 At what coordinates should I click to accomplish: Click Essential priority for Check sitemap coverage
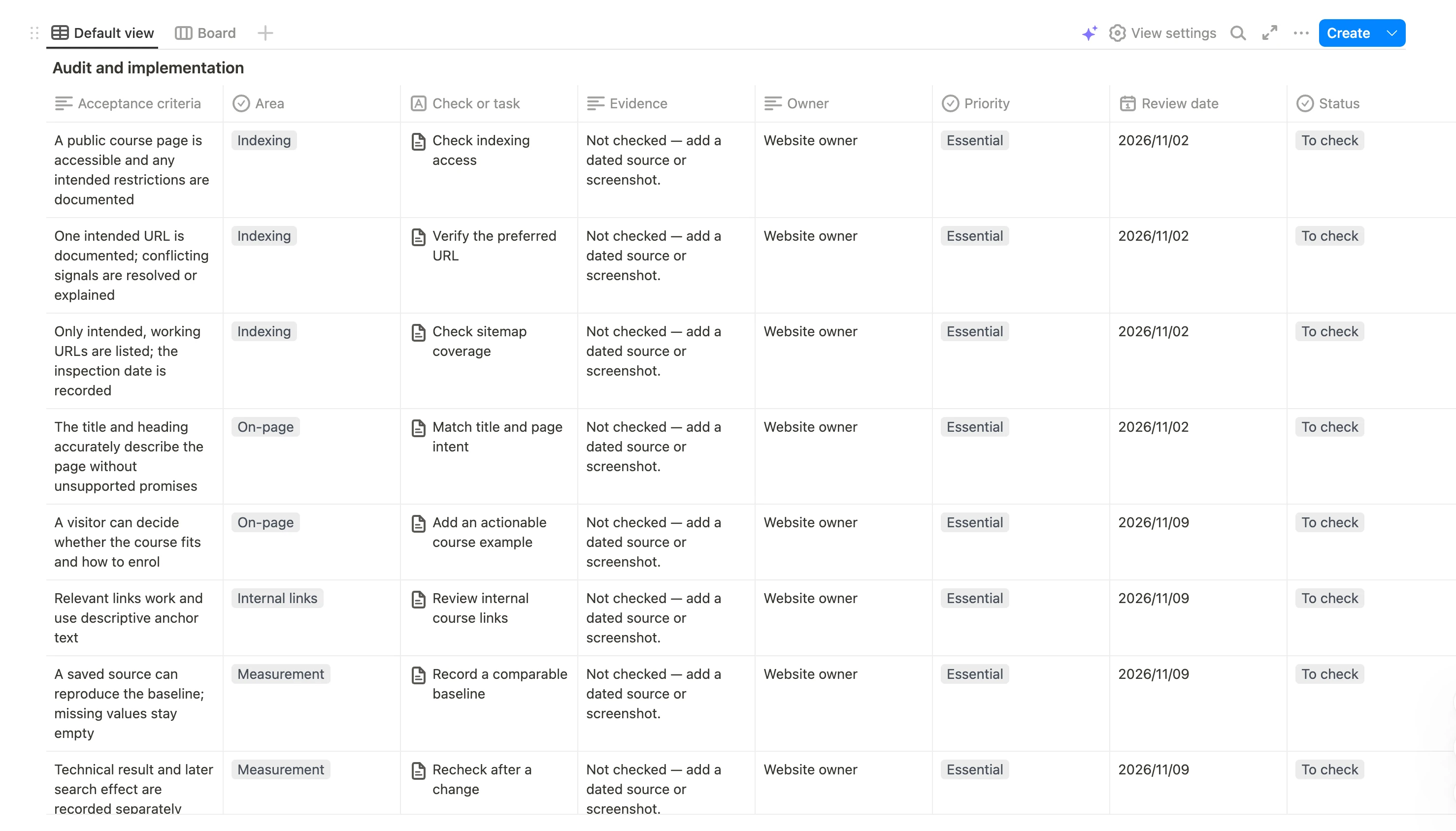pos(975,331)
